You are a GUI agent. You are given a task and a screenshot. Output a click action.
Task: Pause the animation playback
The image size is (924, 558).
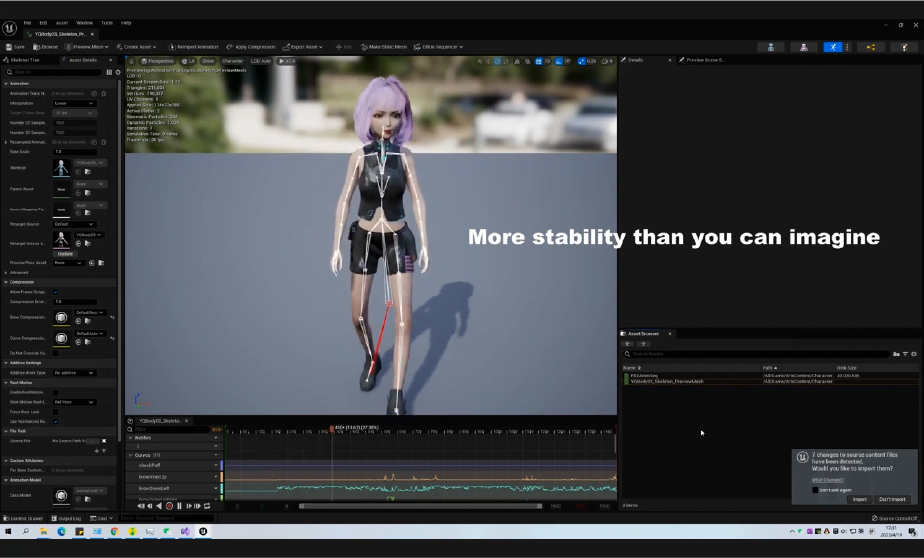click(179, 506)
